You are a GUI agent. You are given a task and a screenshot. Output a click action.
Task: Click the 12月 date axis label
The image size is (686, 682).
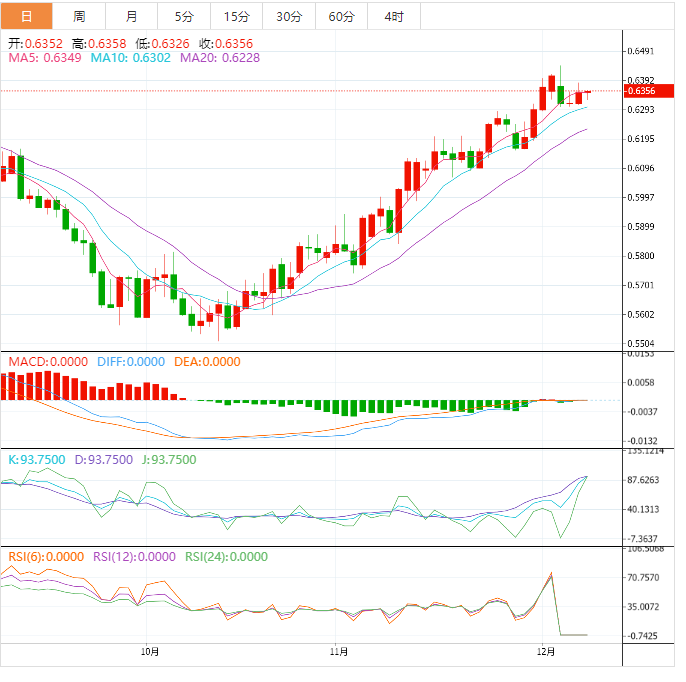(546, 652)
